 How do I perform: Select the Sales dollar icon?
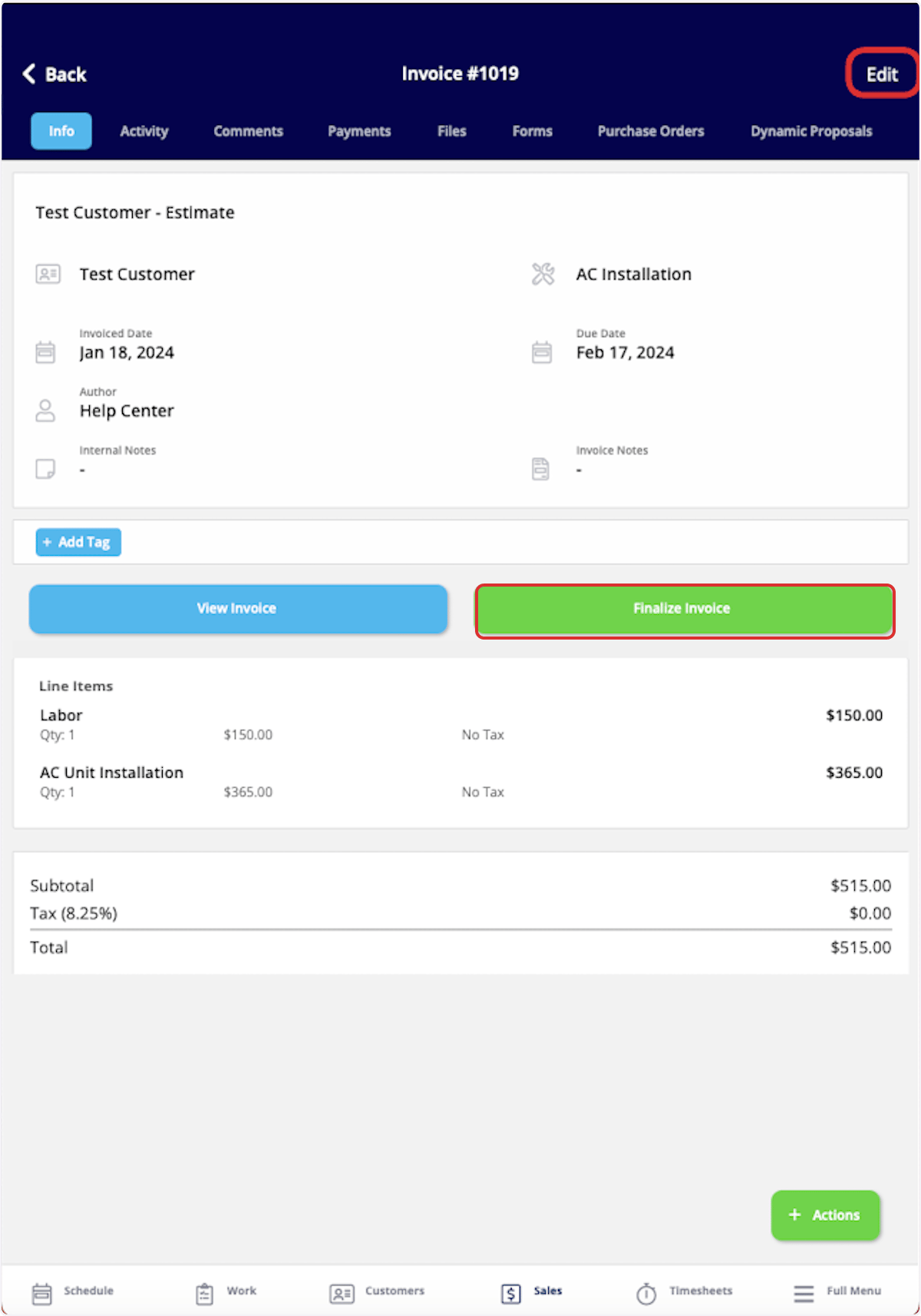point(511,1294)
